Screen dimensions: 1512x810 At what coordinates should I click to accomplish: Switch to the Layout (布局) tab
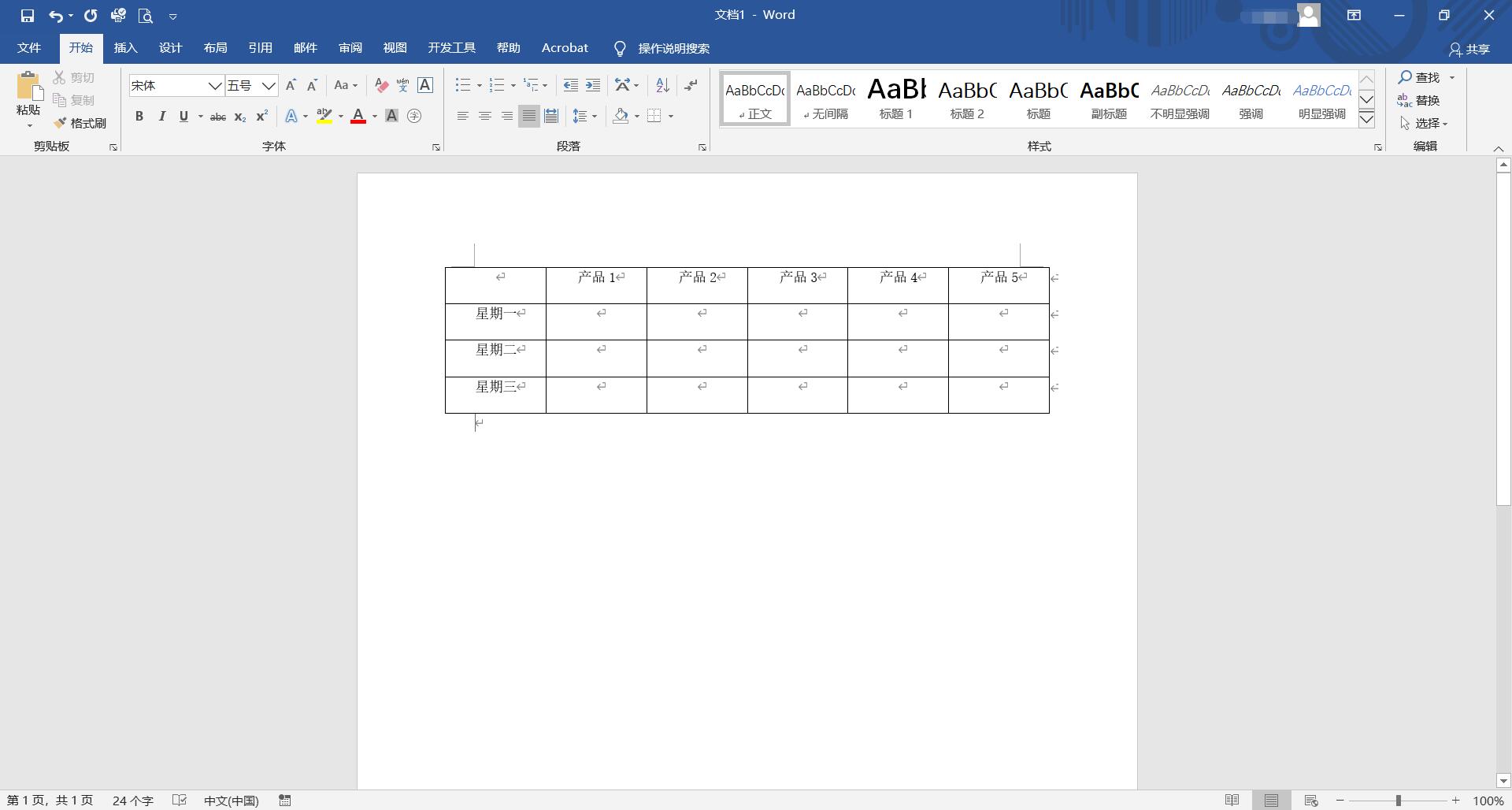pyautogui.click(x=215, y=48)
